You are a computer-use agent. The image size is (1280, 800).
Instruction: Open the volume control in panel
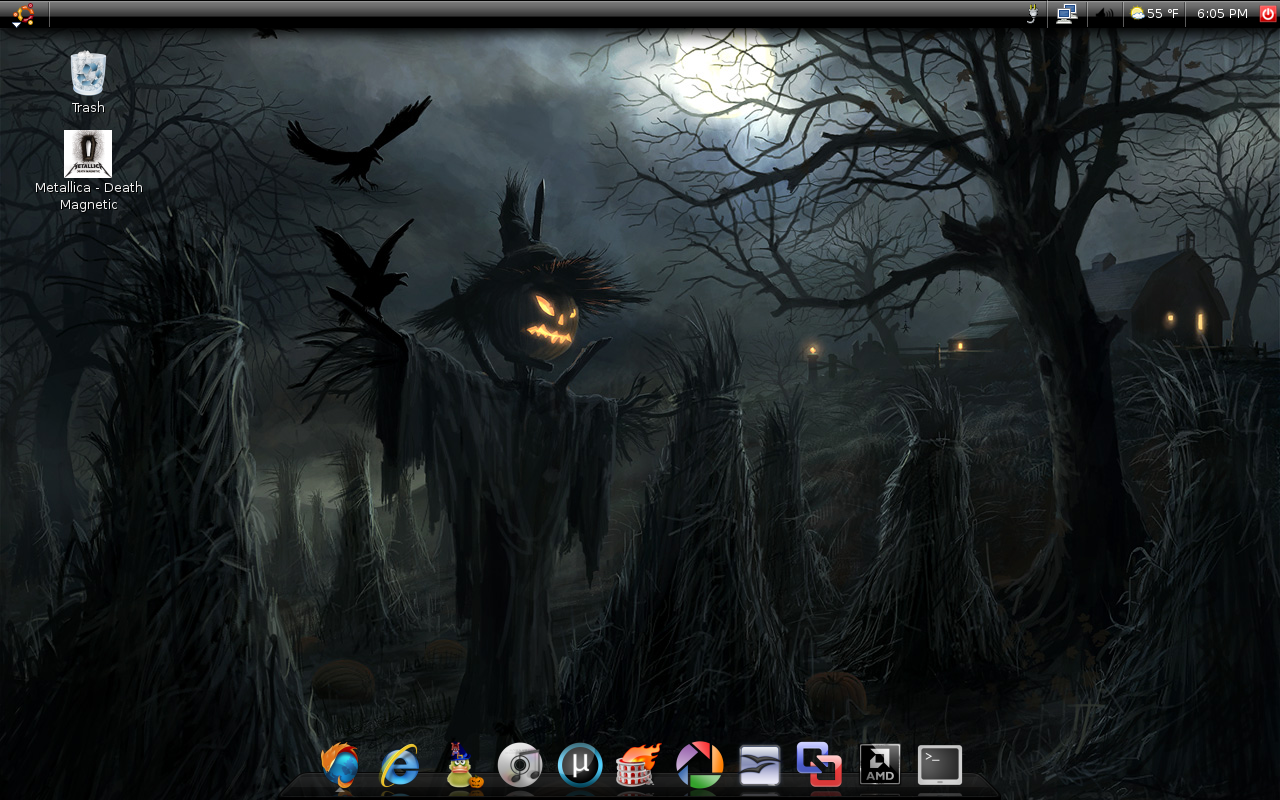coord(1104,14)
